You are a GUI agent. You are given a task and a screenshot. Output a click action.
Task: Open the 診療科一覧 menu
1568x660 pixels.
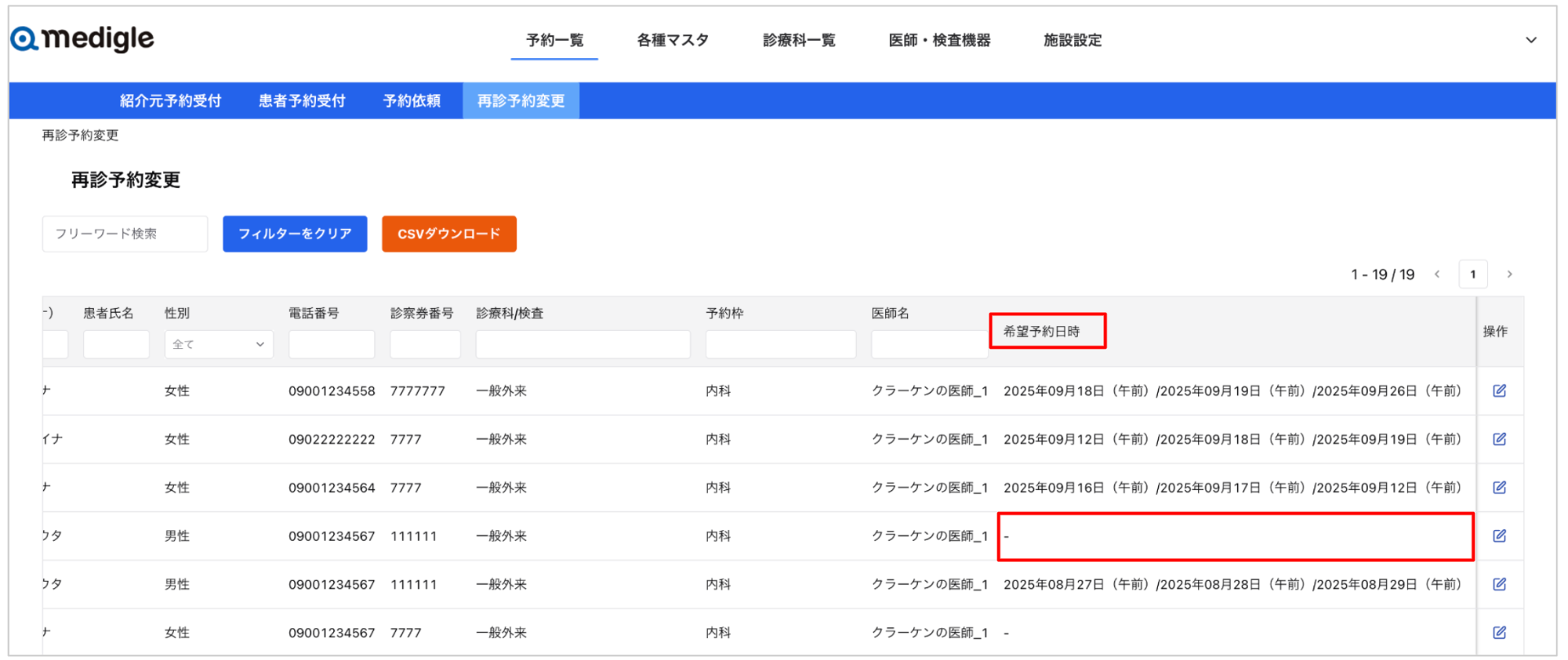click(799, 40)
